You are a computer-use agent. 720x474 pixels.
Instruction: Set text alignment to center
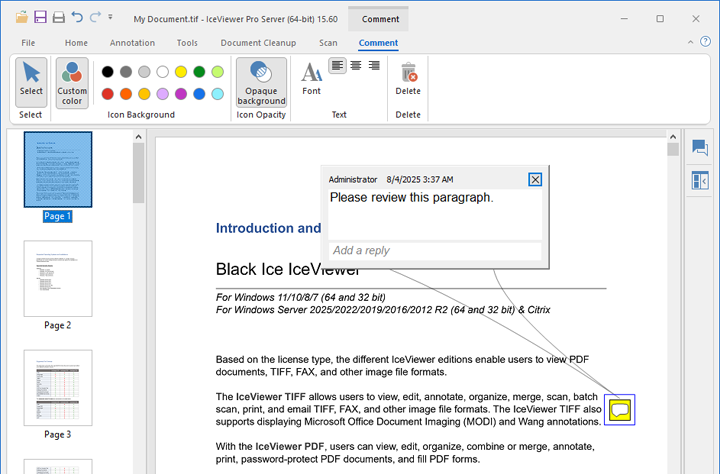click(x=356, y=66)
